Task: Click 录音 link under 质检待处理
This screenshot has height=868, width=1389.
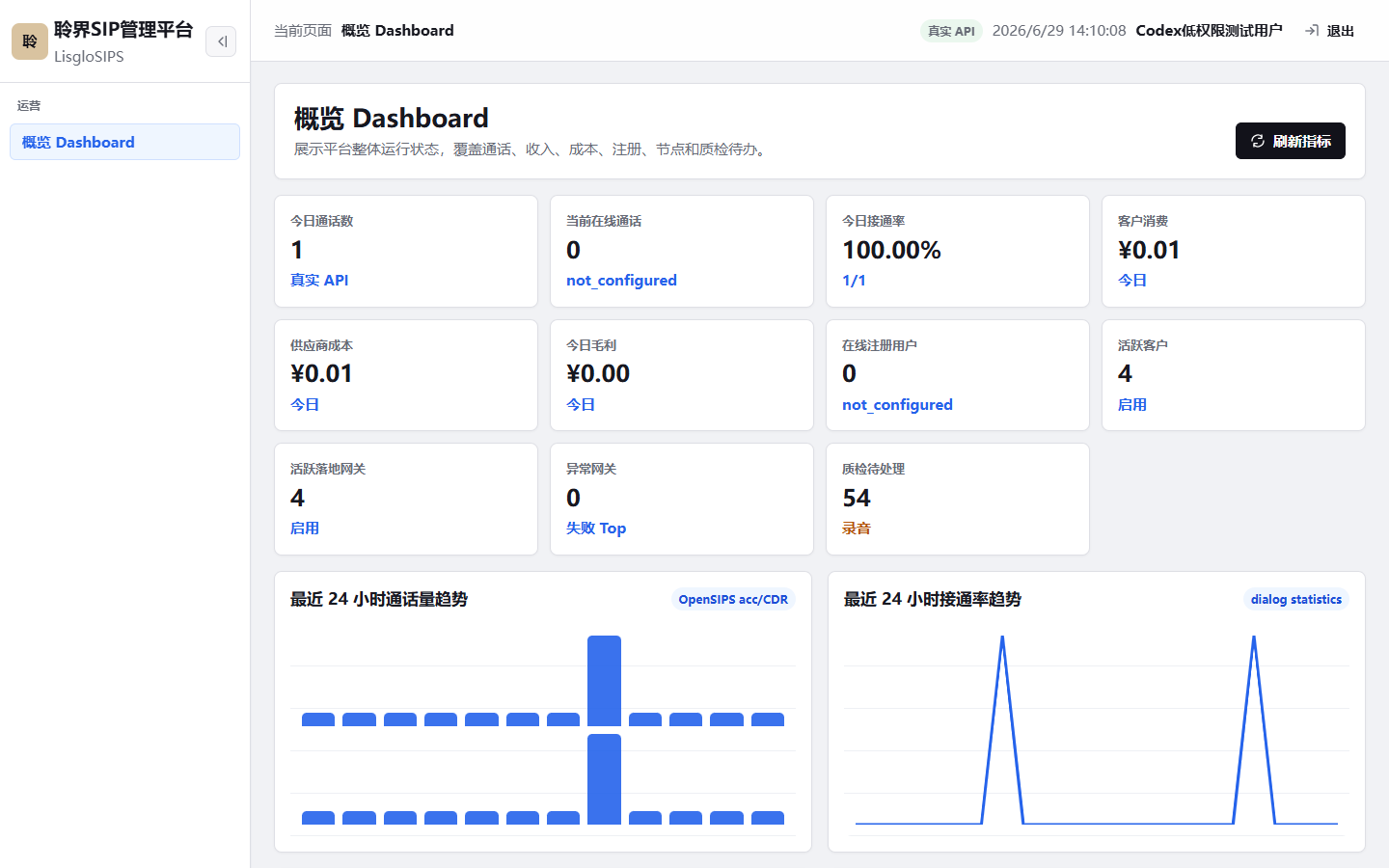Action: [857, 529]
